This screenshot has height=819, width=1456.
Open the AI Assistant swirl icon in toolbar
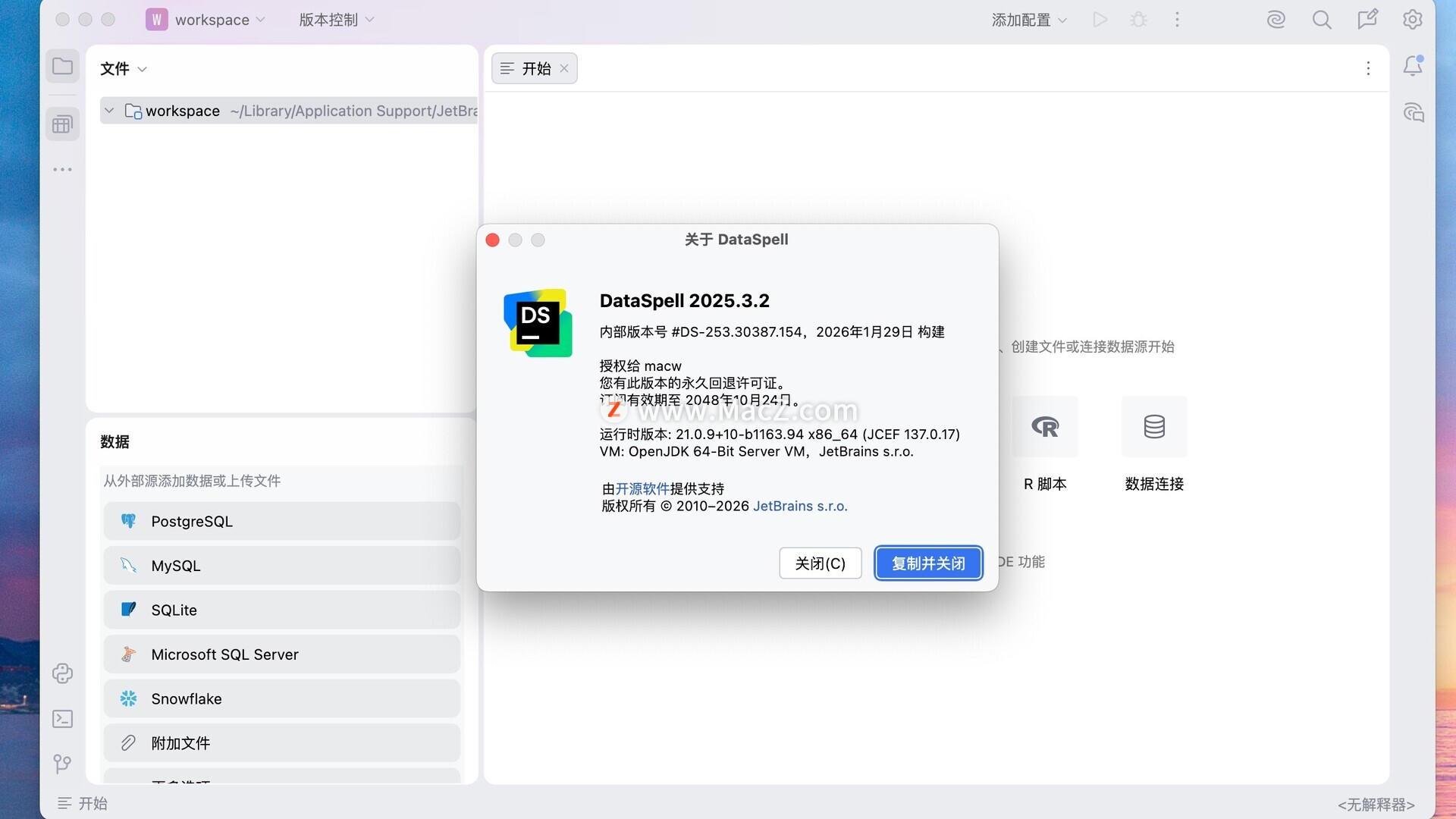tap(1276, 20)
